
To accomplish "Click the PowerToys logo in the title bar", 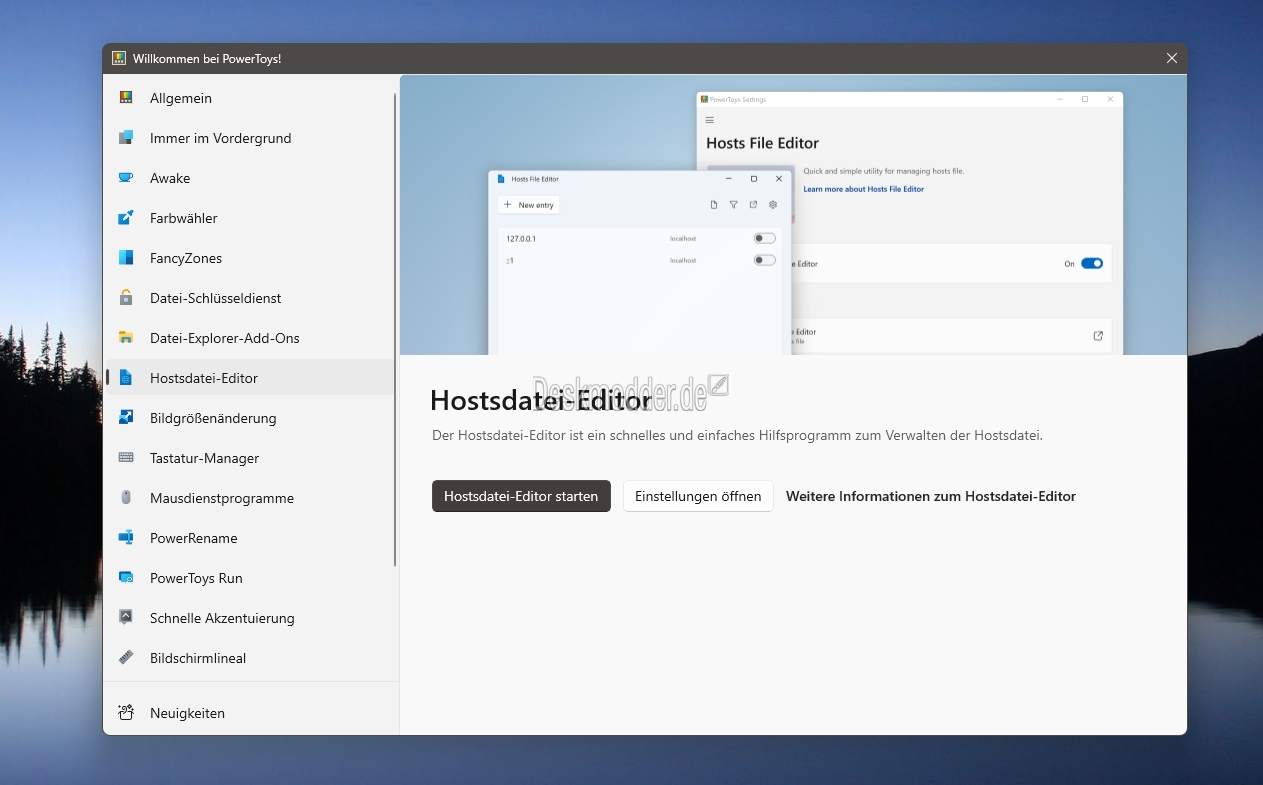I will click(119, 59).
